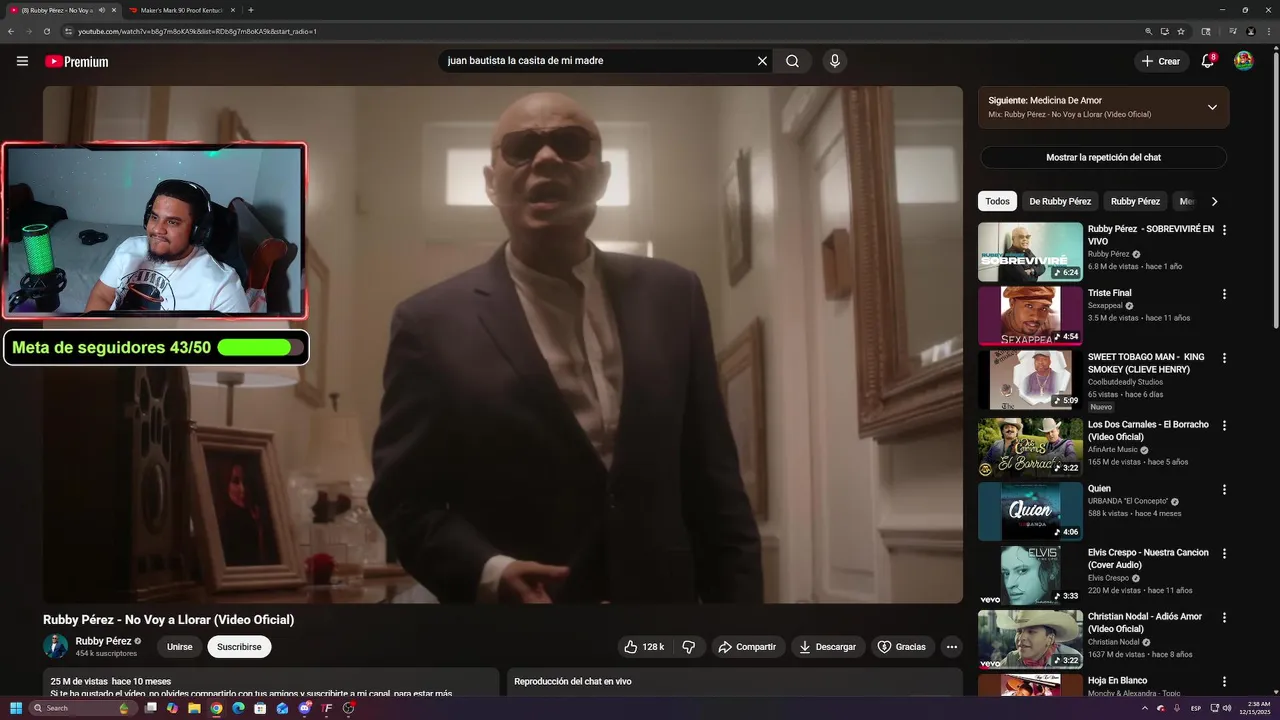Start voice search with the microphone icon
The height and width of the screenshot is (720, 1280).
tap(834, 61)
